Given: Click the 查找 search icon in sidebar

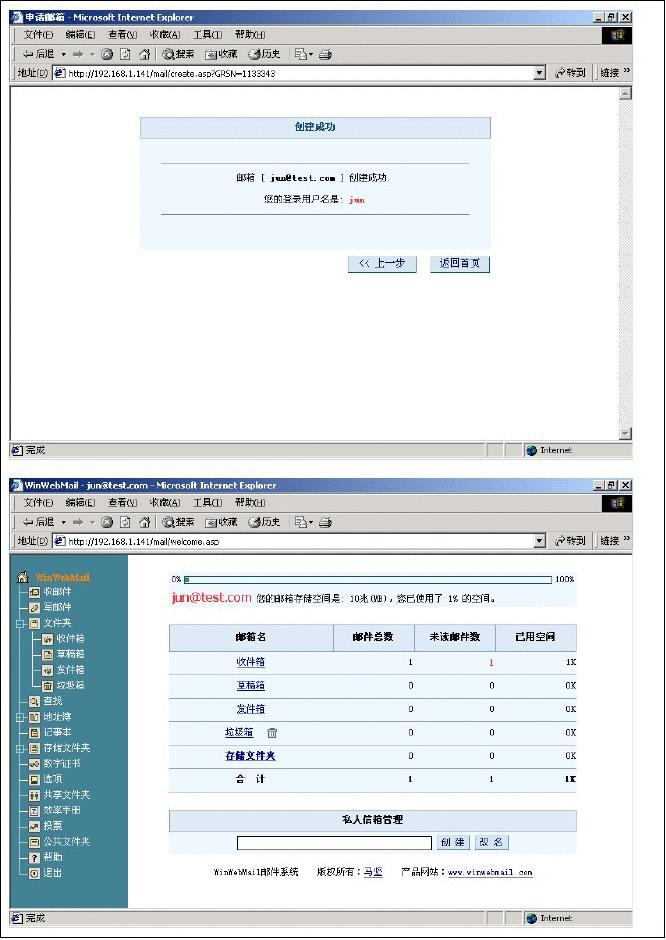Looking at the screenshot, I should click(x=34, y=701).
